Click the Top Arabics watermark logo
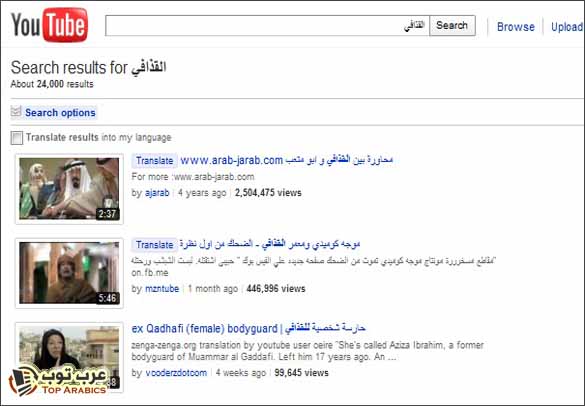Image resolution: width=585 pixels, height=406 pixels. (59, 381)
